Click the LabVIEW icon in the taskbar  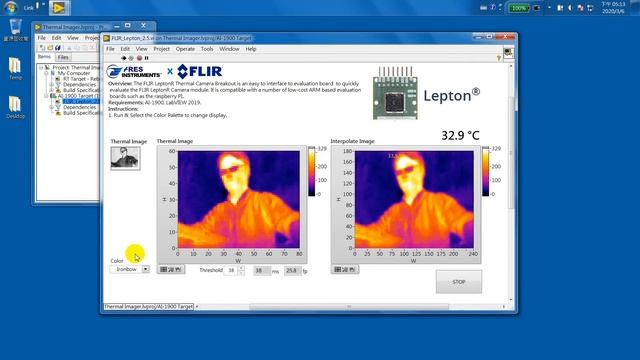coord(59,8)
